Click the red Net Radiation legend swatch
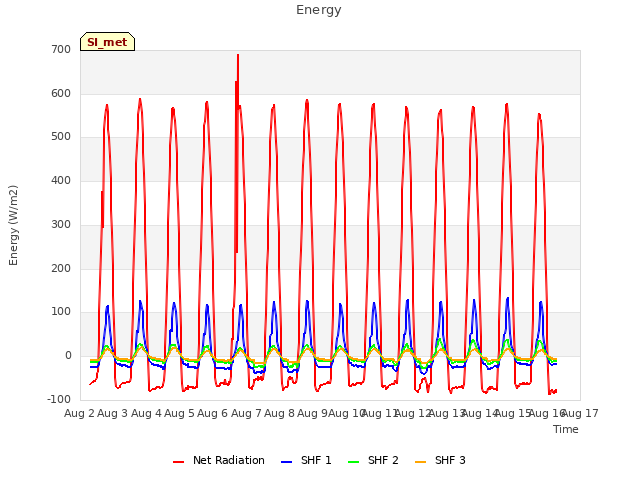The width and height of the screenshot is (640, 480). (178, 462)
